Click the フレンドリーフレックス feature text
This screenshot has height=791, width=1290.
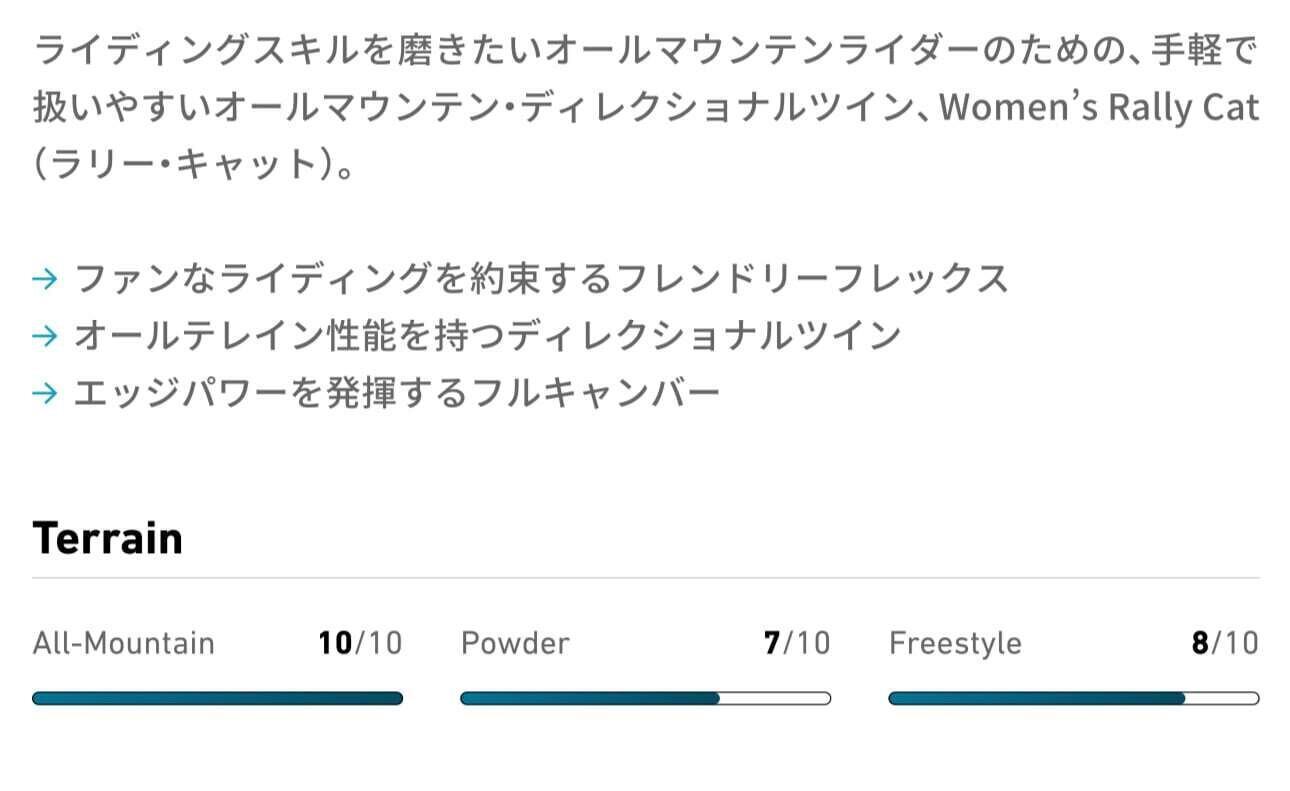541,279
